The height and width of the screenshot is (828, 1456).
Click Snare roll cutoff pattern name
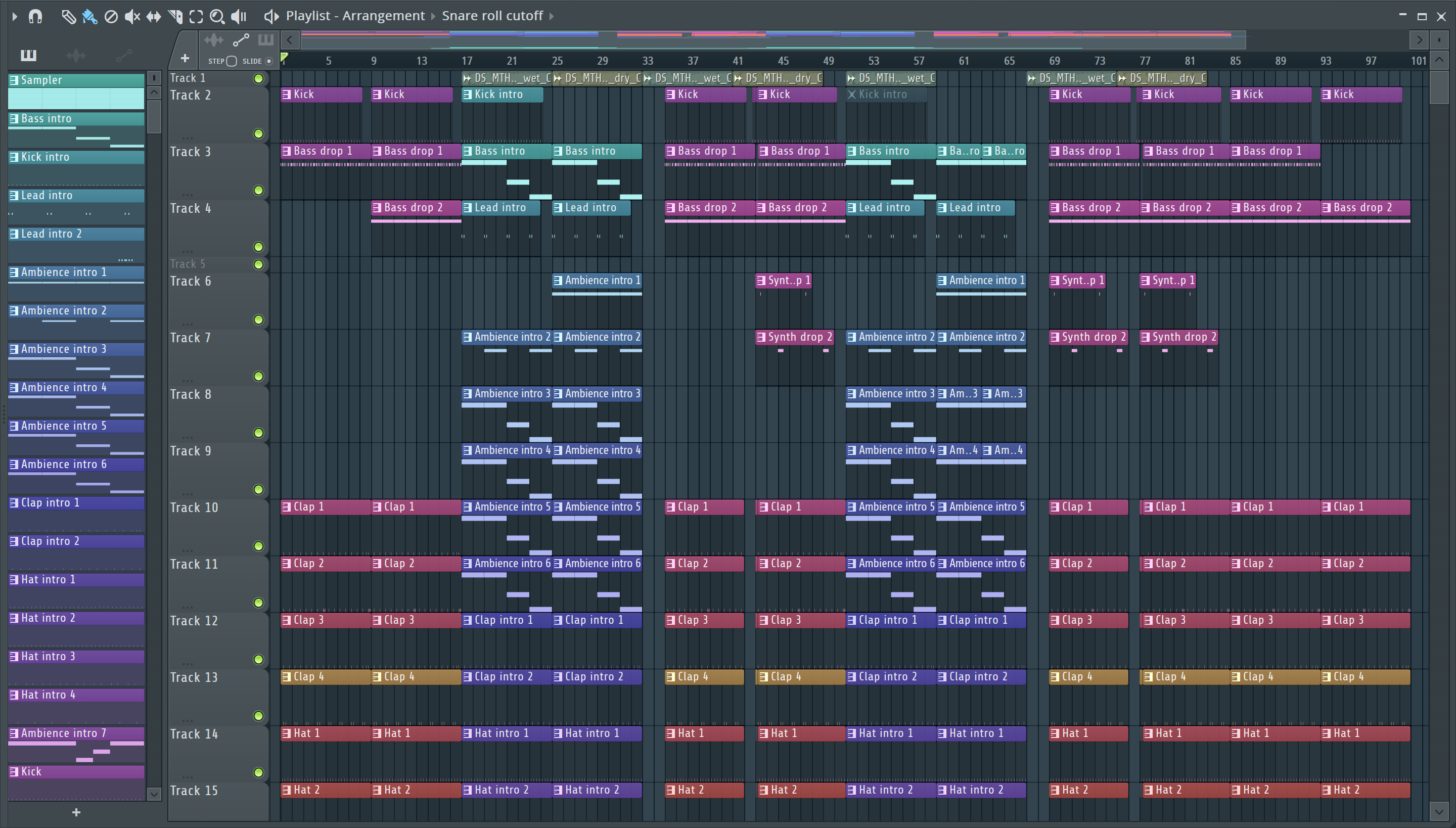coord(492,16)
